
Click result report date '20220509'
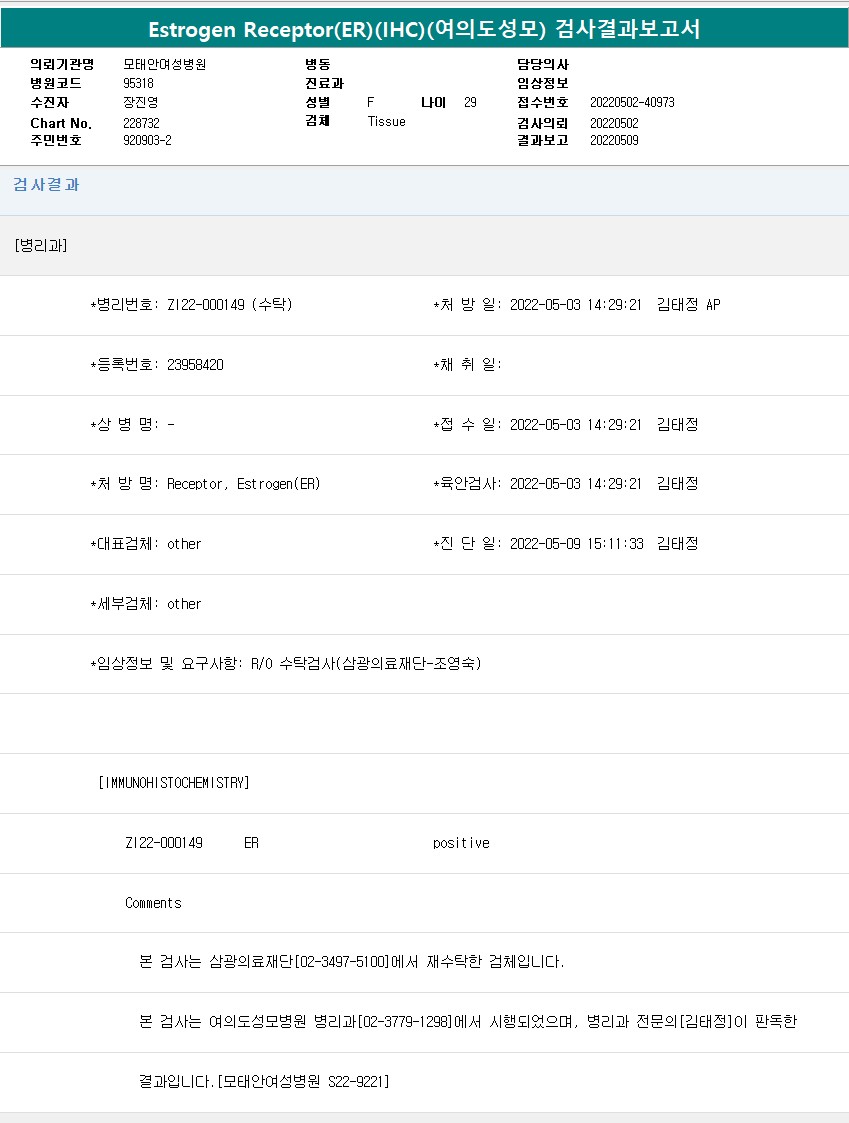coord(614,140)
